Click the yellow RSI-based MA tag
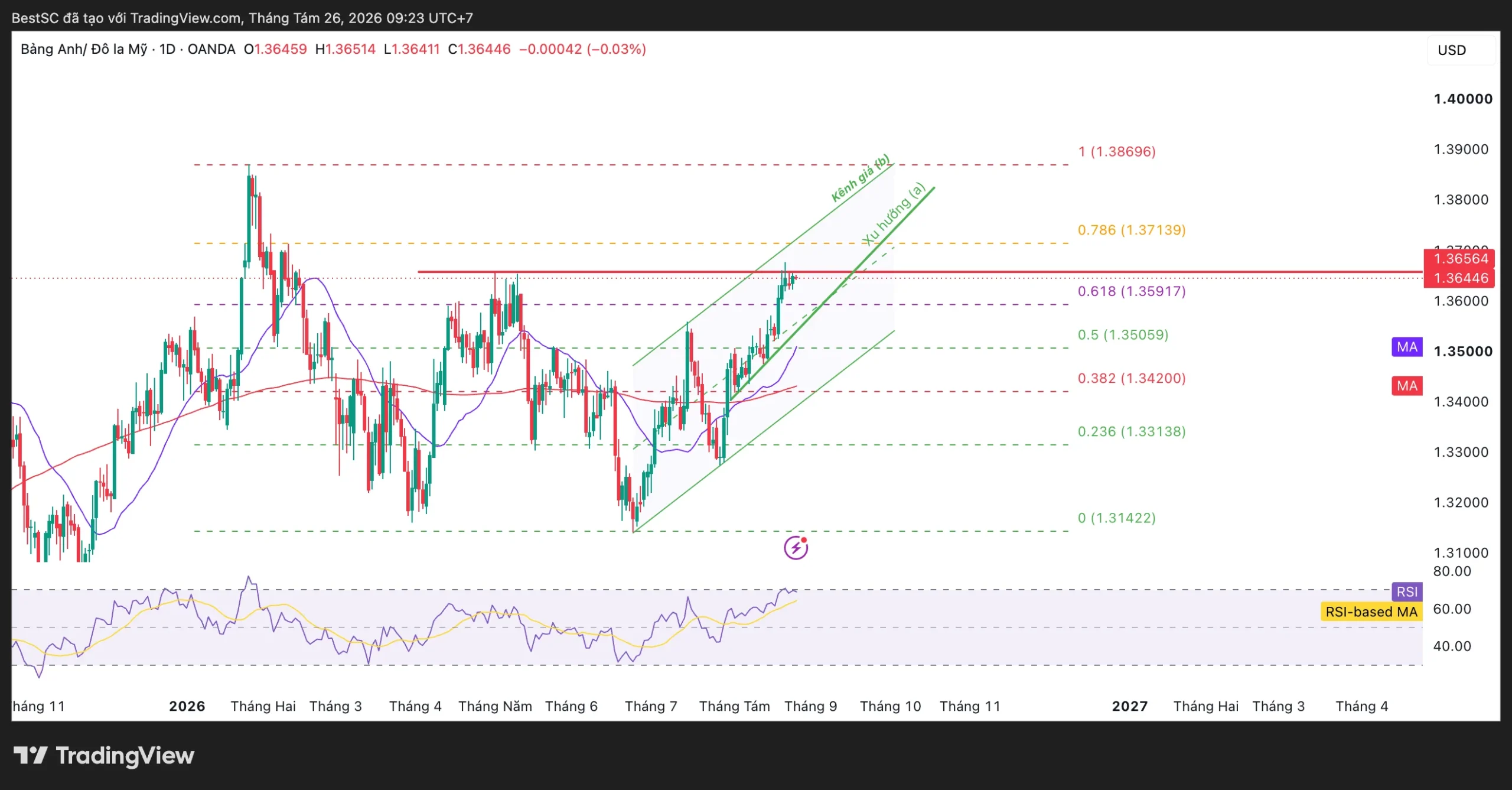This screenshot has height=790, width=1512. click(x=1371, y=612)
